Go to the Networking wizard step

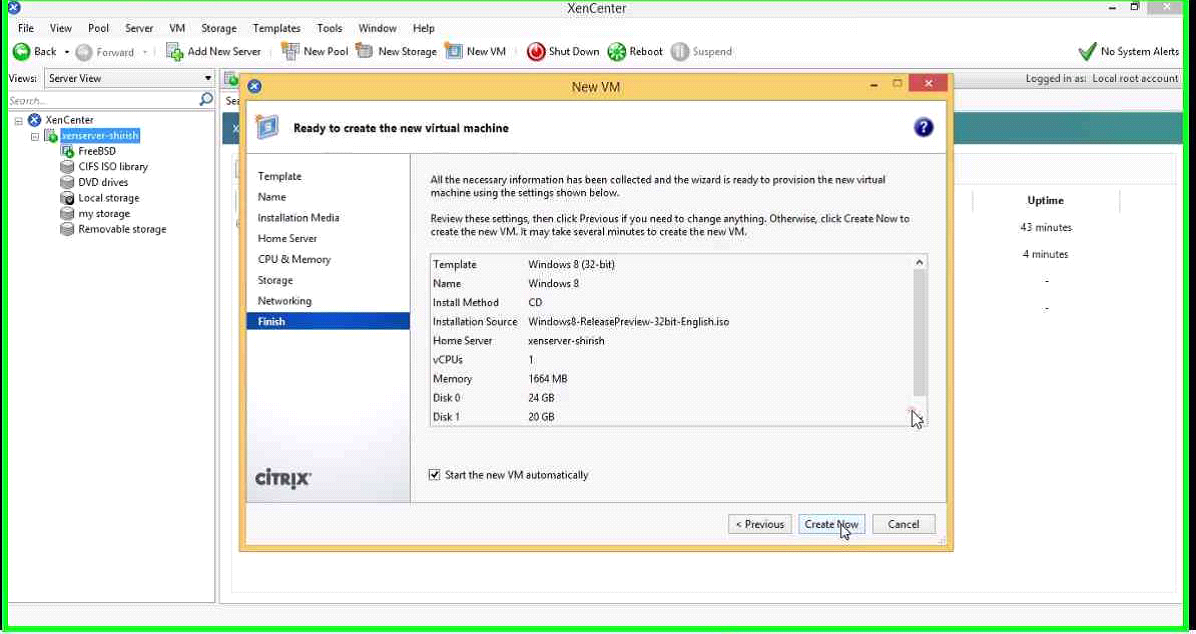point(328,301)
